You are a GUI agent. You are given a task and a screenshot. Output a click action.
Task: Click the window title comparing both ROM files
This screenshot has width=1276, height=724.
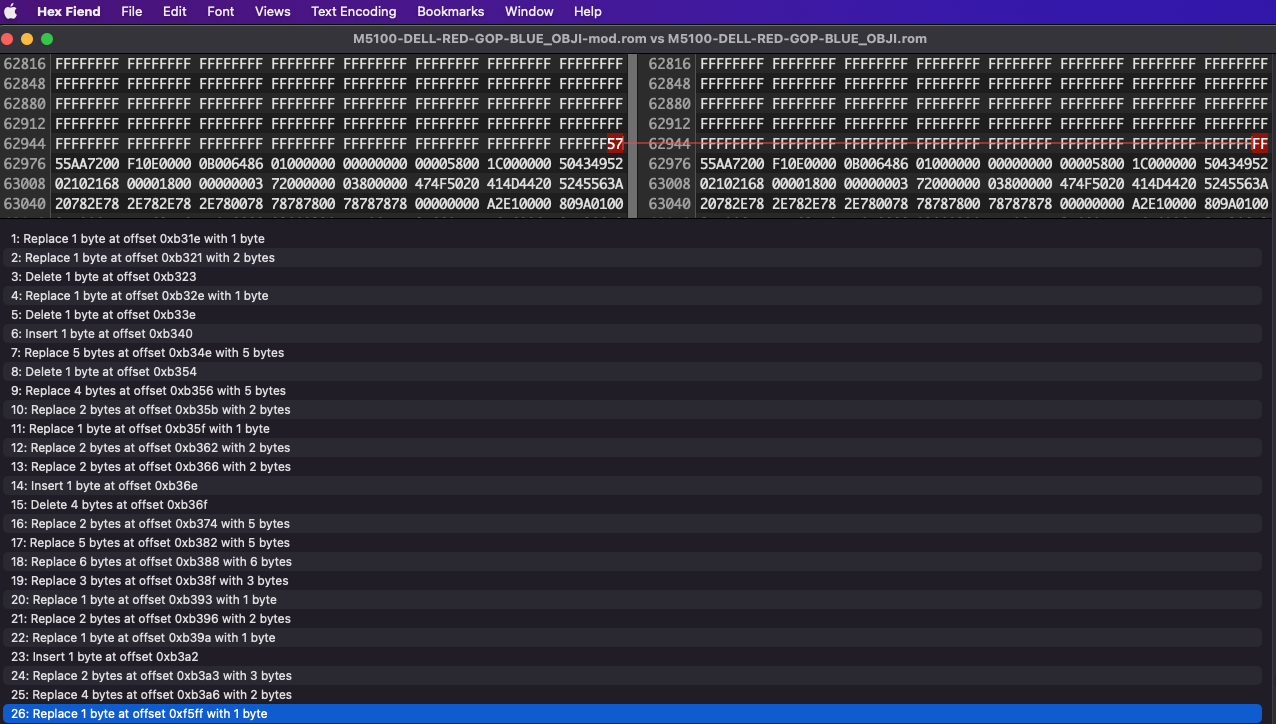(x=640, y=39)
